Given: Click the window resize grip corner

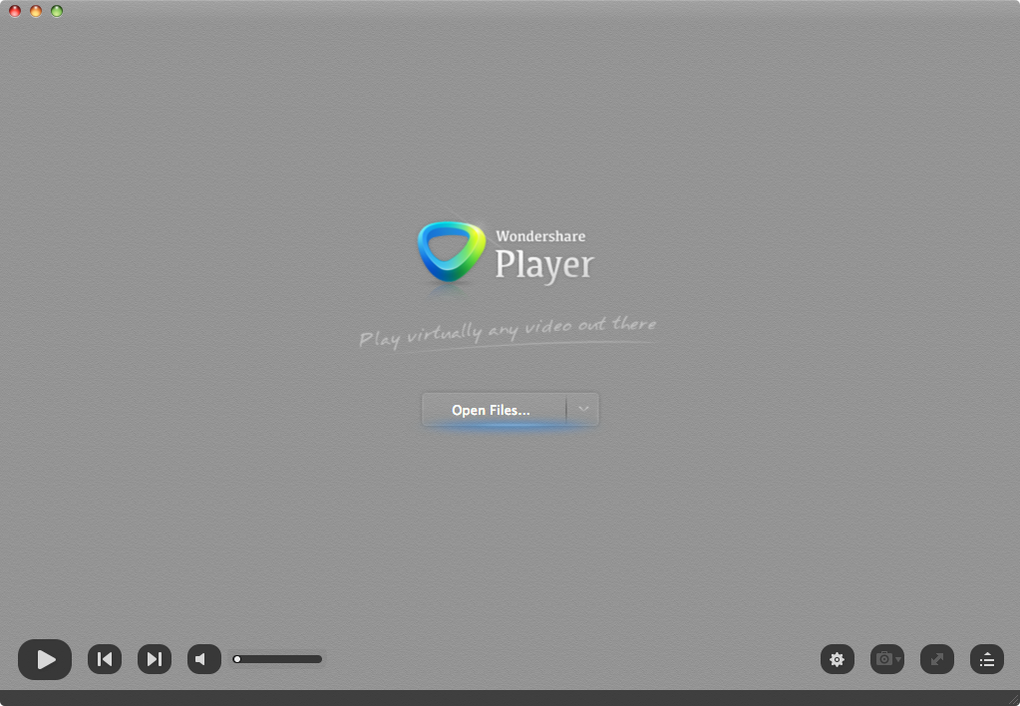Looking at the screenshot, I should (x=1013, y=699).
